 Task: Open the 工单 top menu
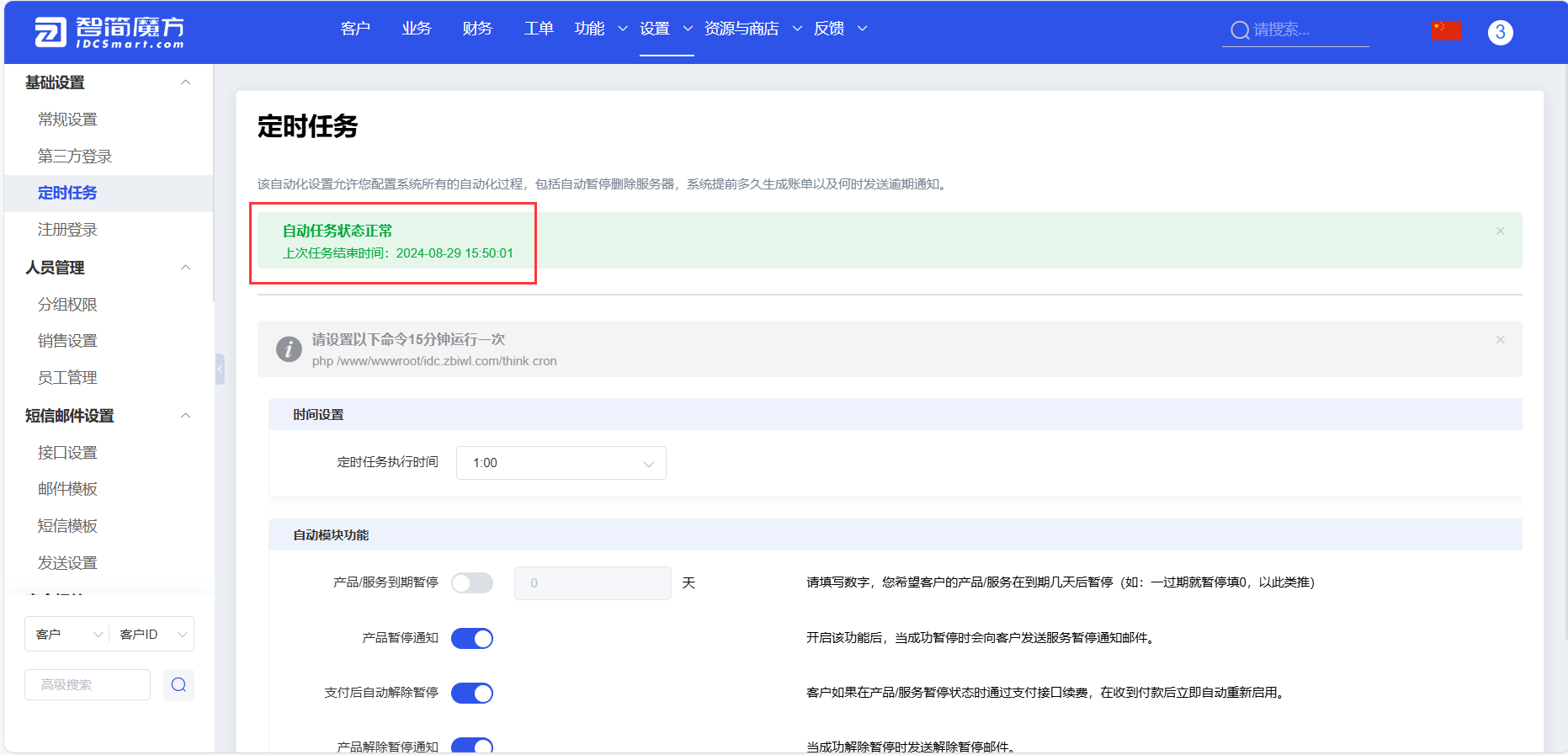(539, 29)
